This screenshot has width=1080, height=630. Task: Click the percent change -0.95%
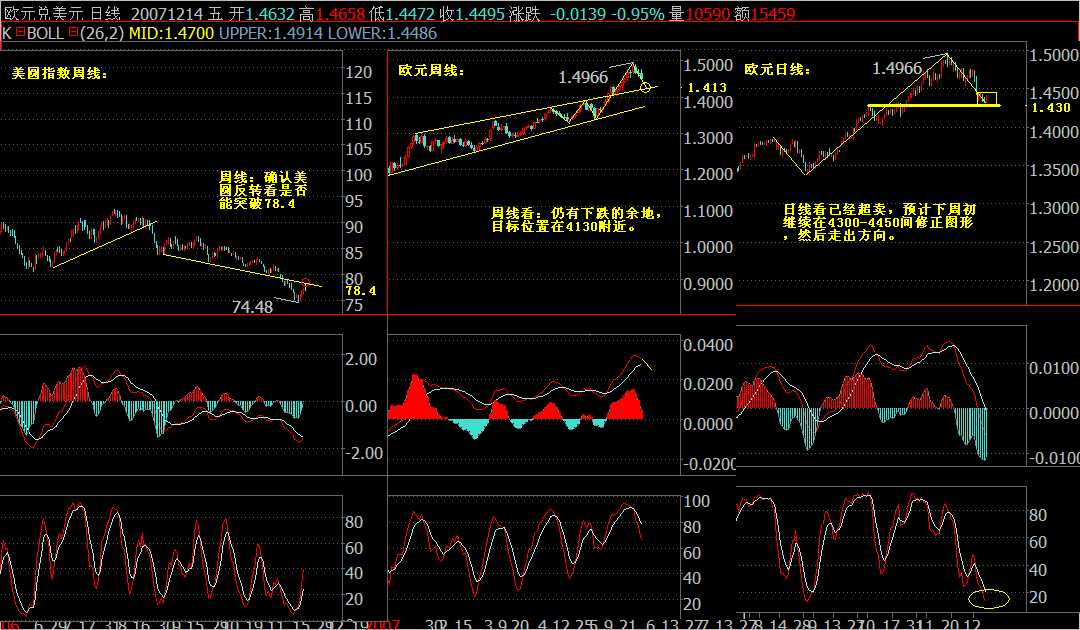click(637, 14)
